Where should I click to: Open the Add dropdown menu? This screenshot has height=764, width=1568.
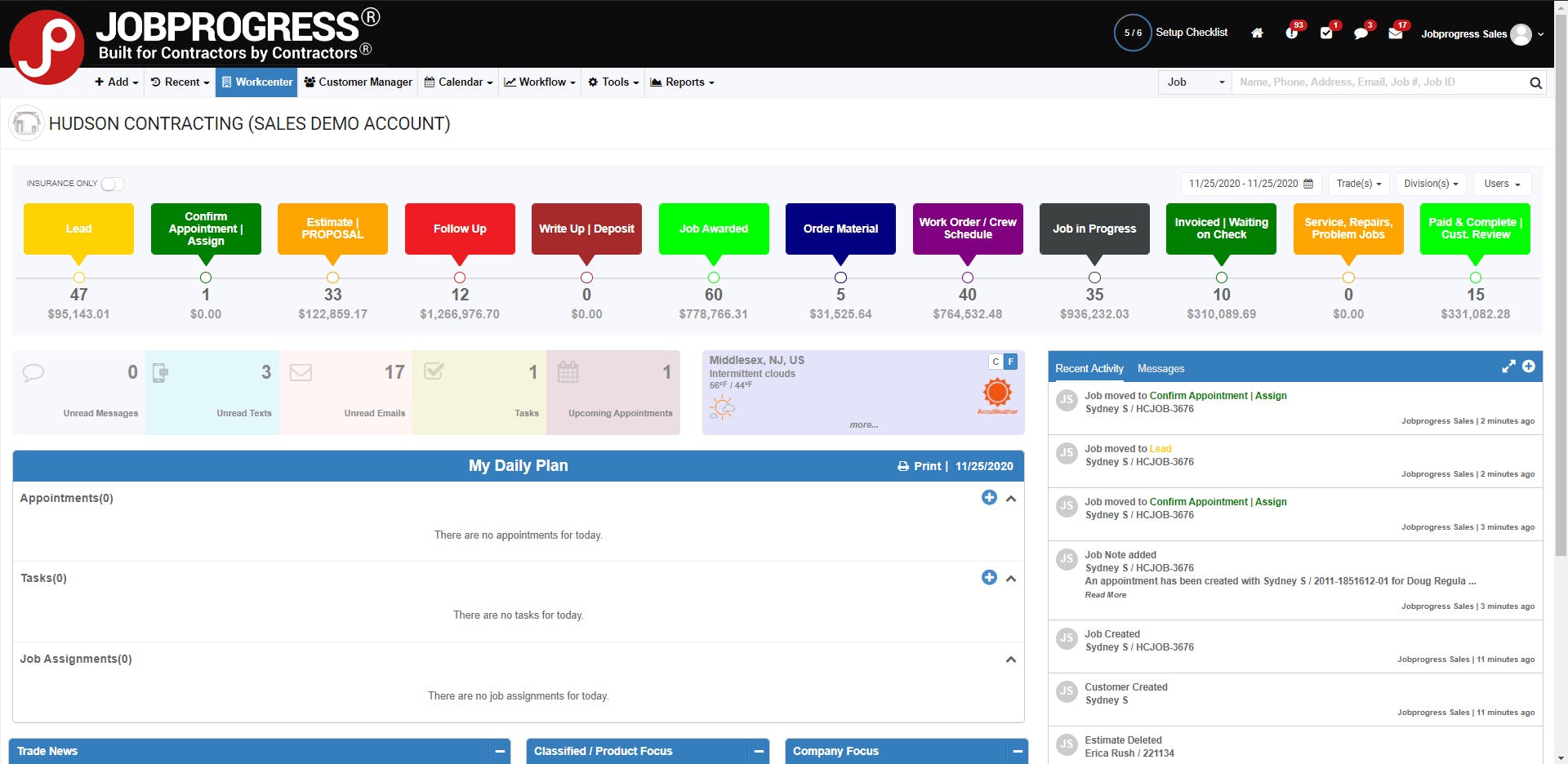(x=117, y=82)
